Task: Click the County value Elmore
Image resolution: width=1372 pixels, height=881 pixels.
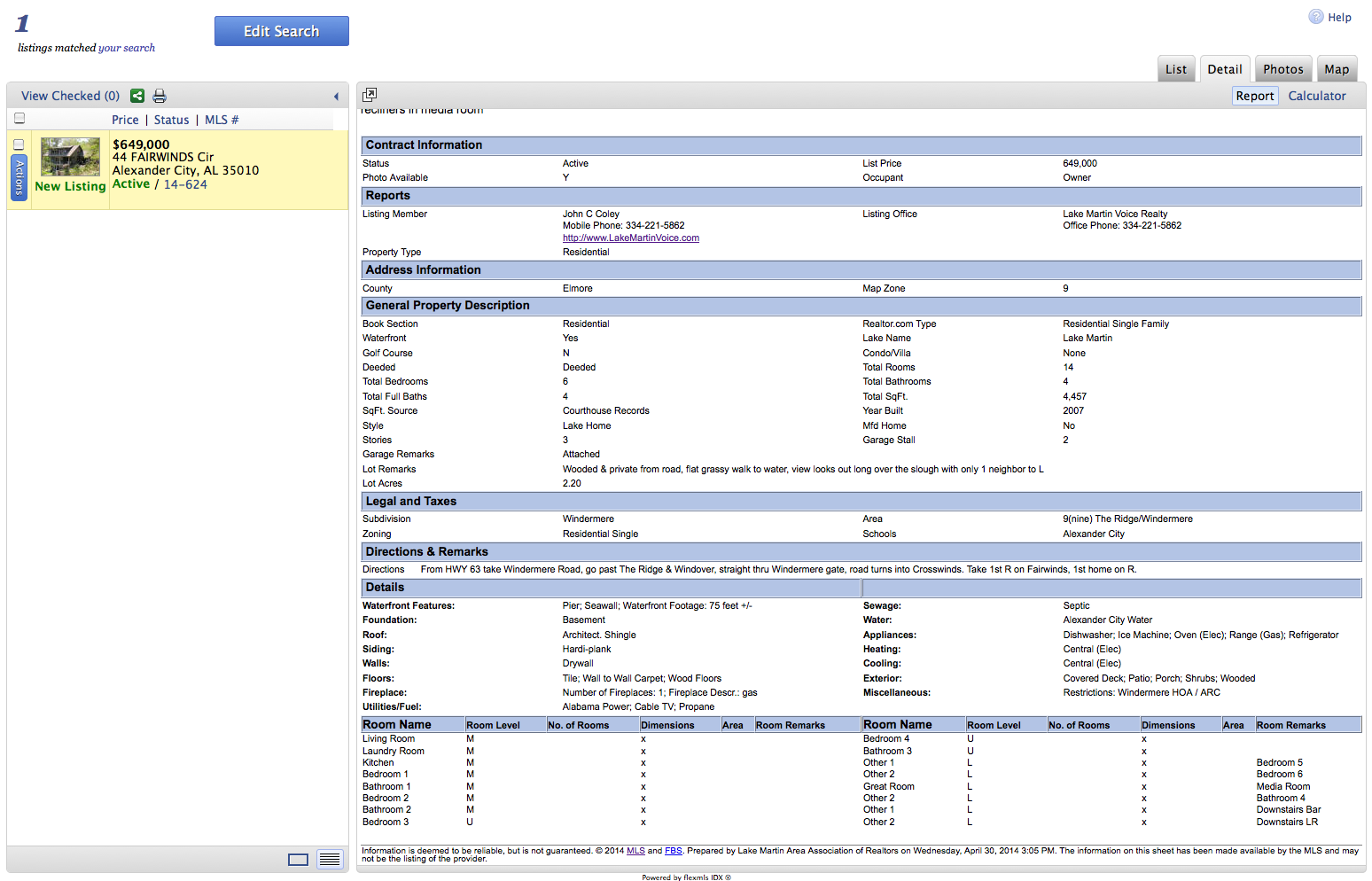Action: (x=578, y=288)
